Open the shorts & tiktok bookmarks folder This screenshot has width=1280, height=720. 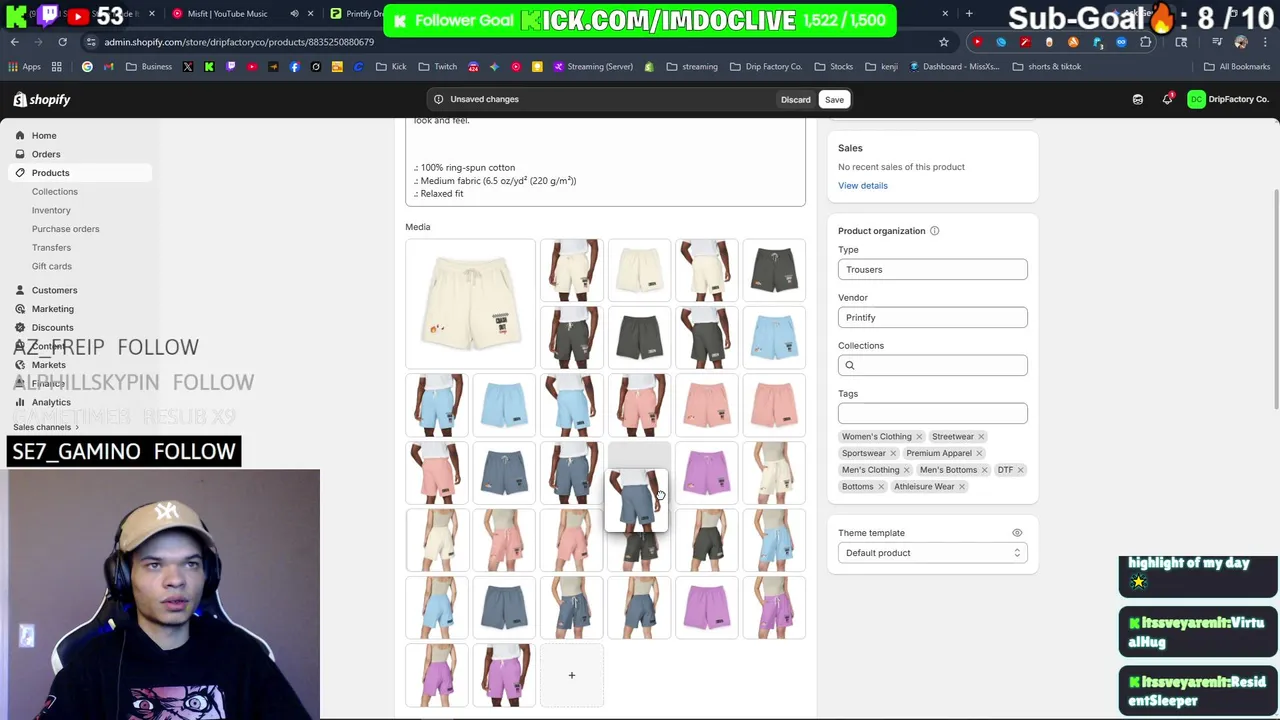1046,67
